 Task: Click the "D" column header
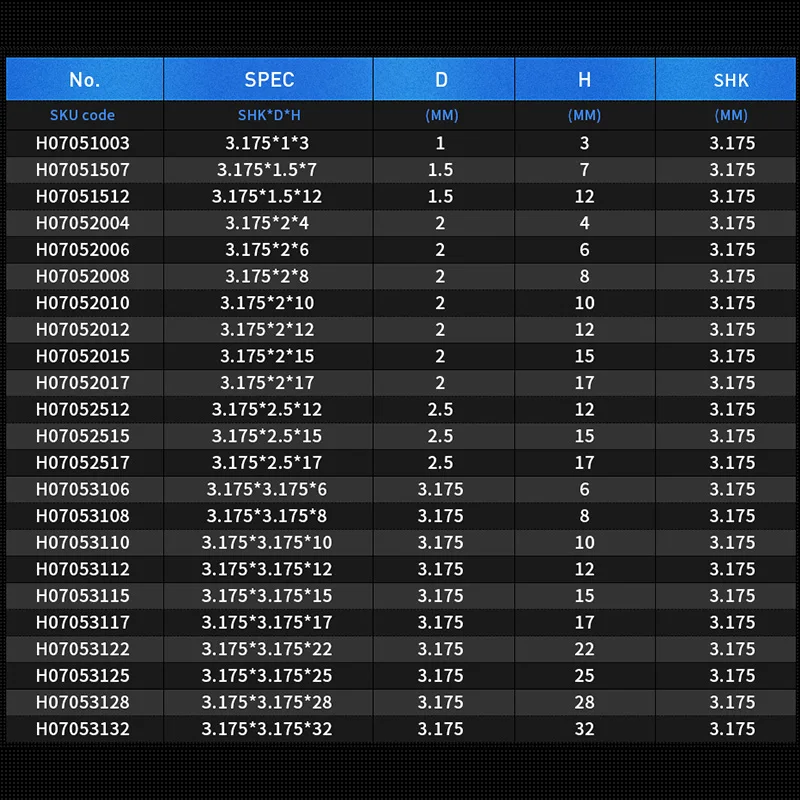coord(441,80)
